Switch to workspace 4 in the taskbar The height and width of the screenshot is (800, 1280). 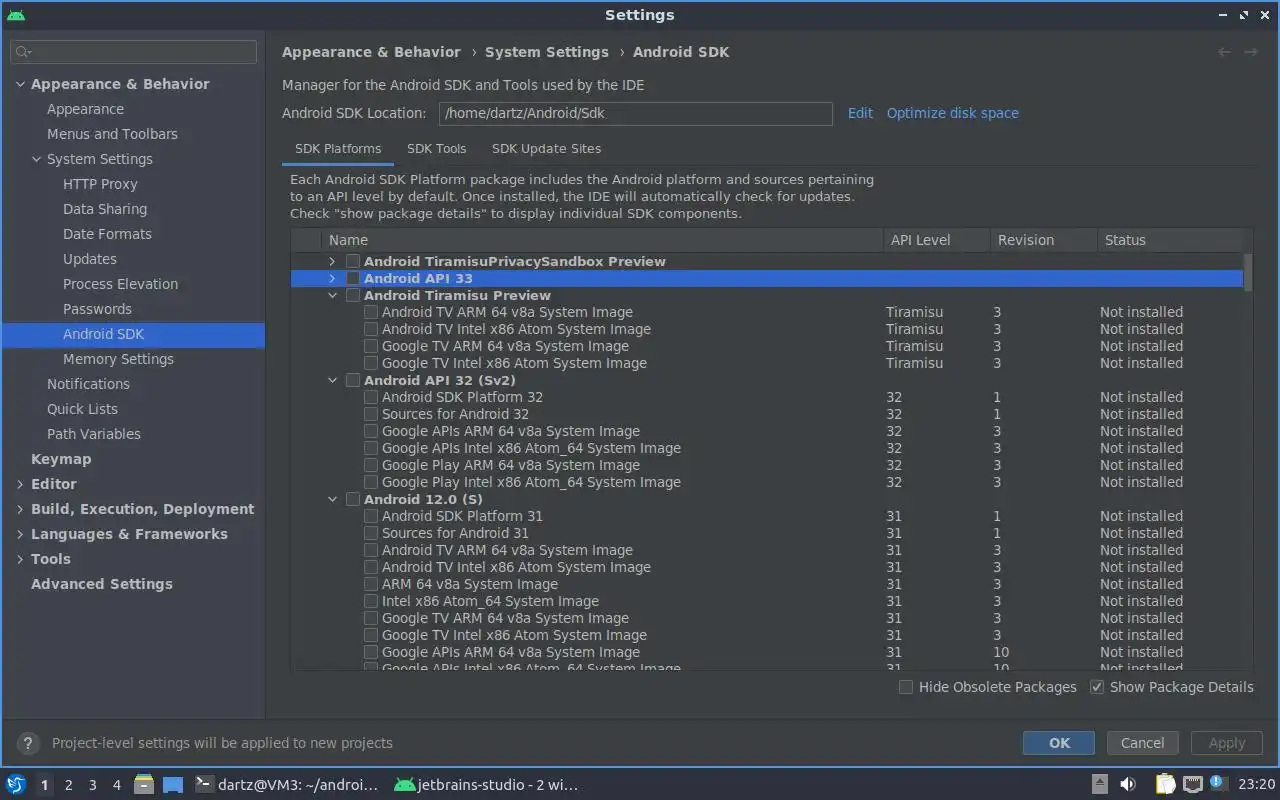pos(116,785)
